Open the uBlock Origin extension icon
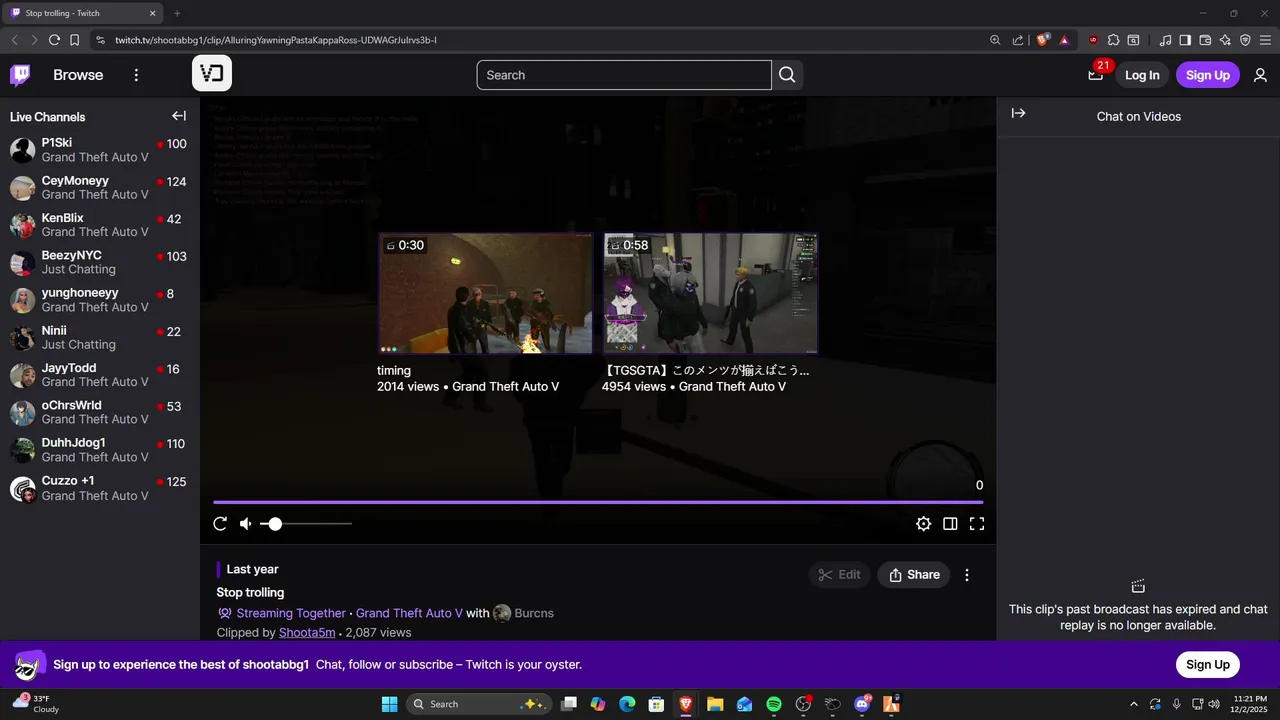Screen dimensions: 1280x720 (x=1093, y=40)
